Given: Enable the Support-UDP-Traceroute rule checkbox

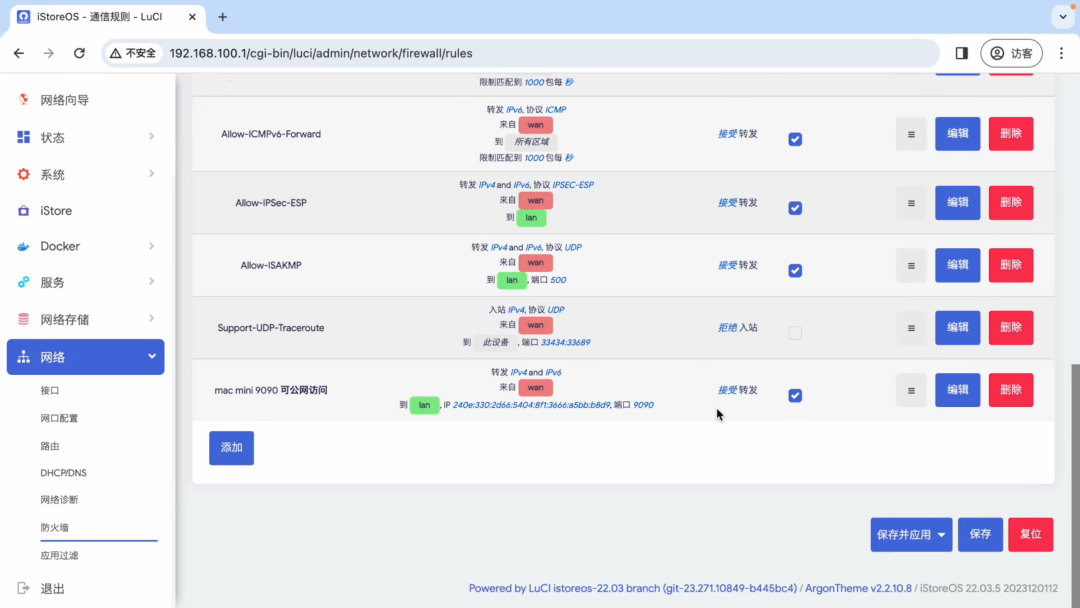Looking at the screenshot, I should [x=795, y=333].
